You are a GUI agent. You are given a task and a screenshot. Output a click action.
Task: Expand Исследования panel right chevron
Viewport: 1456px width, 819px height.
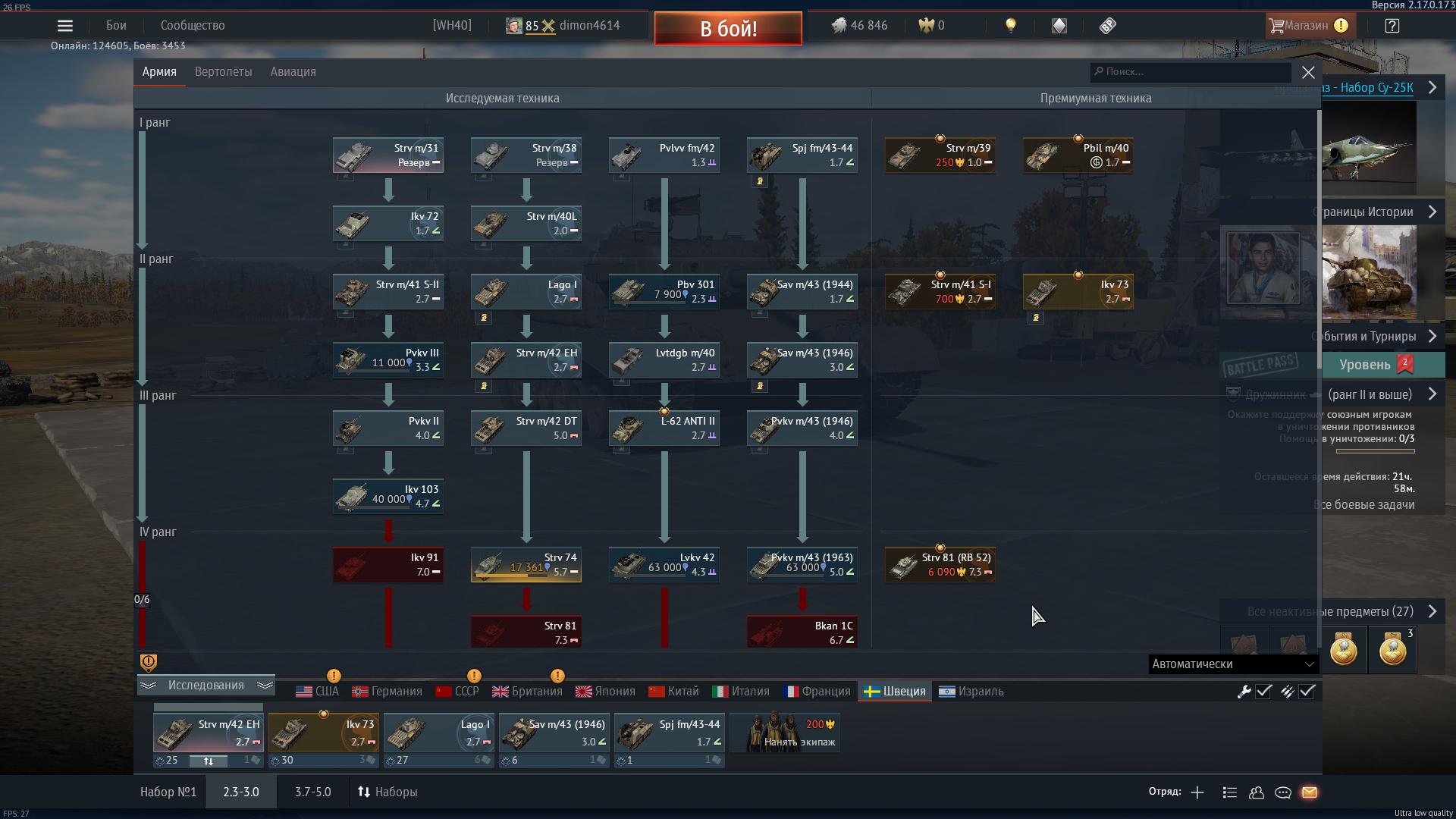[x=265, y=686]
